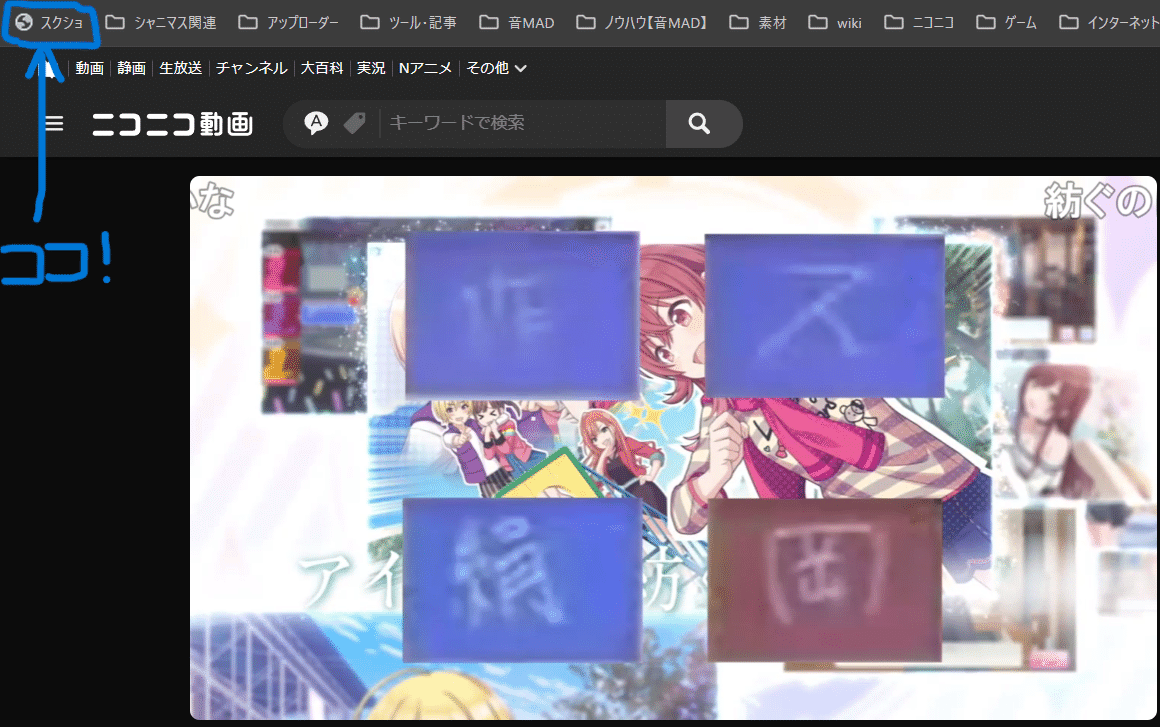Click the シャニマス関連 folder icon
Screen dimensions: 1160x727
[x=115, y=22]
